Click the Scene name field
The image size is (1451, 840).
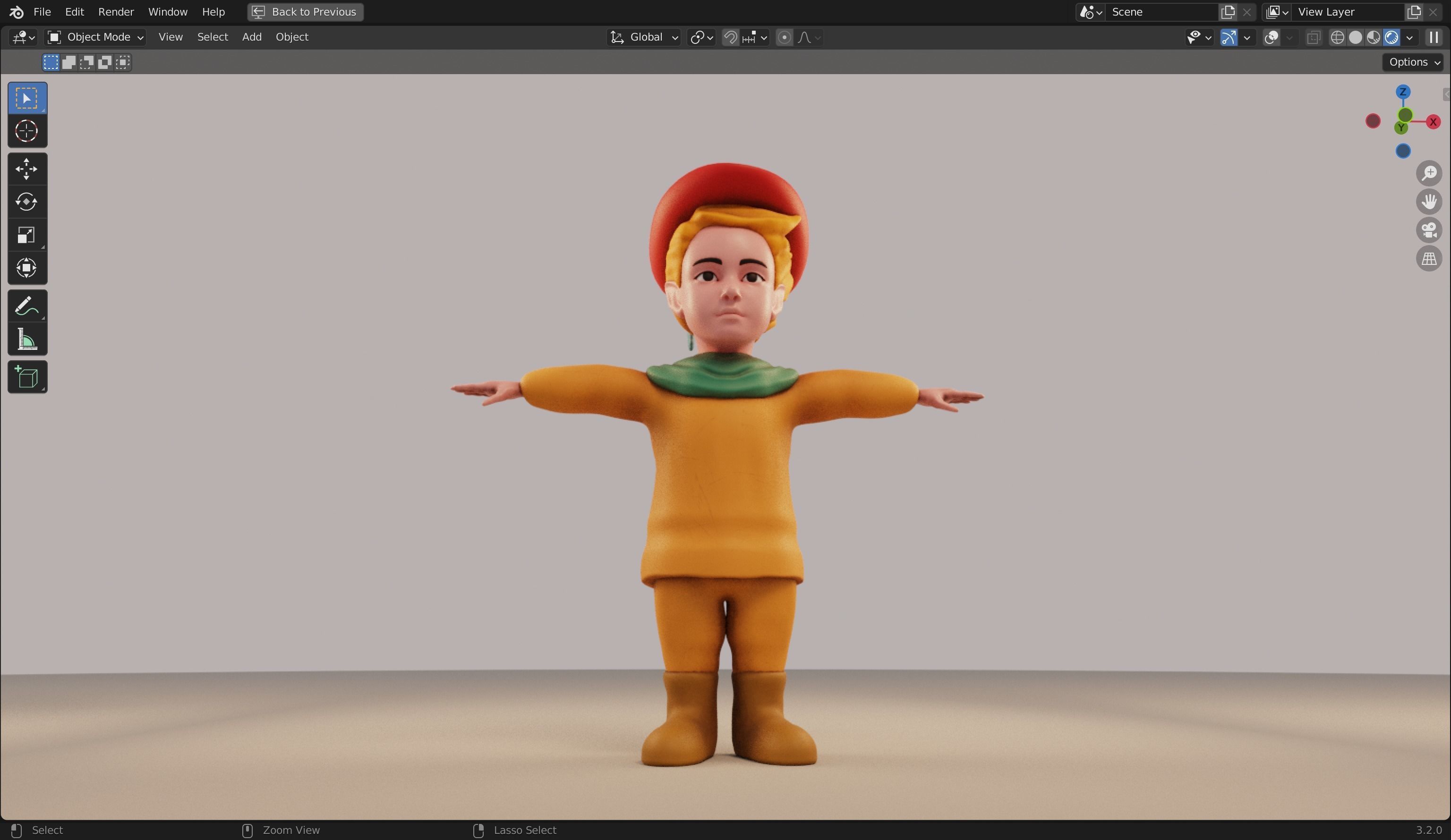coord(1162,11)
